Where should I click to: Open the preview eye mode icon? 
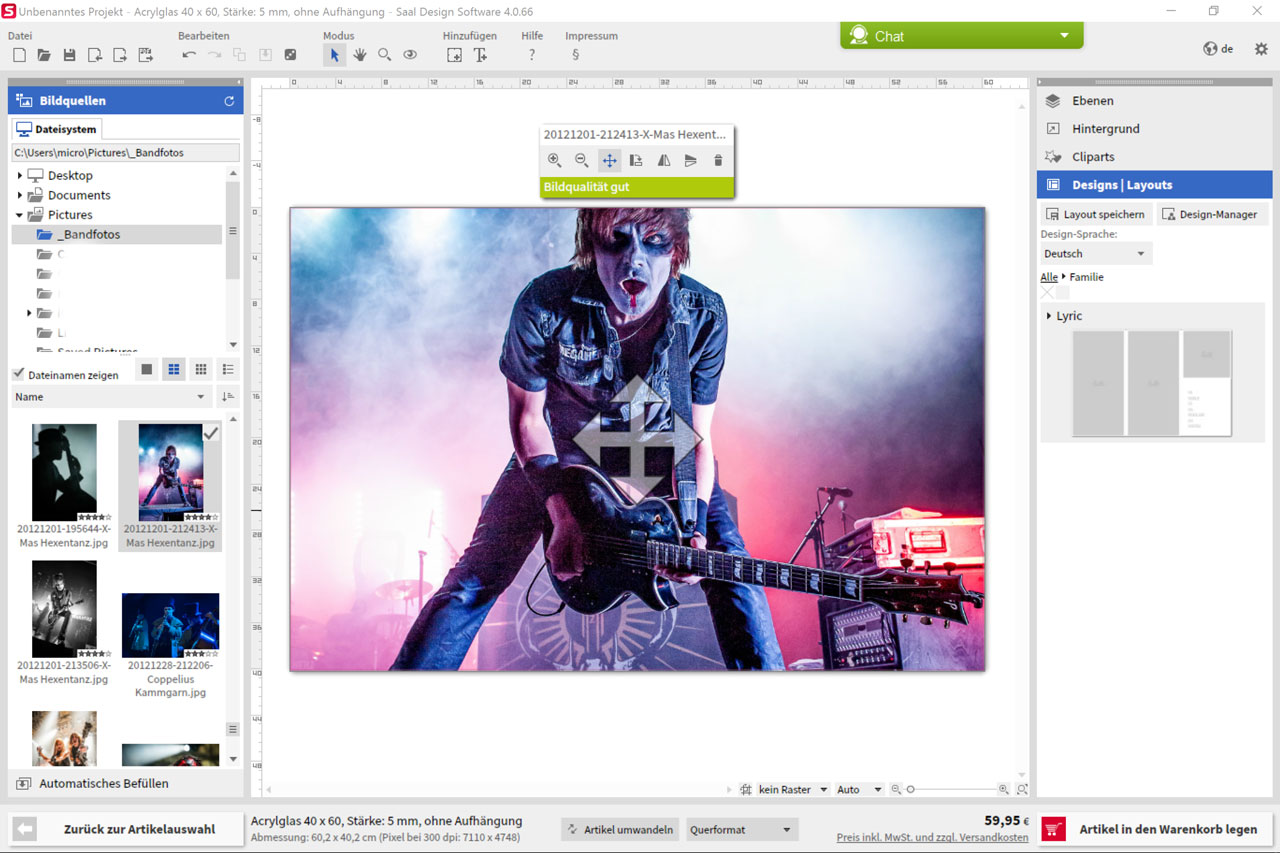pyautogui.click(x=410, y=55)
